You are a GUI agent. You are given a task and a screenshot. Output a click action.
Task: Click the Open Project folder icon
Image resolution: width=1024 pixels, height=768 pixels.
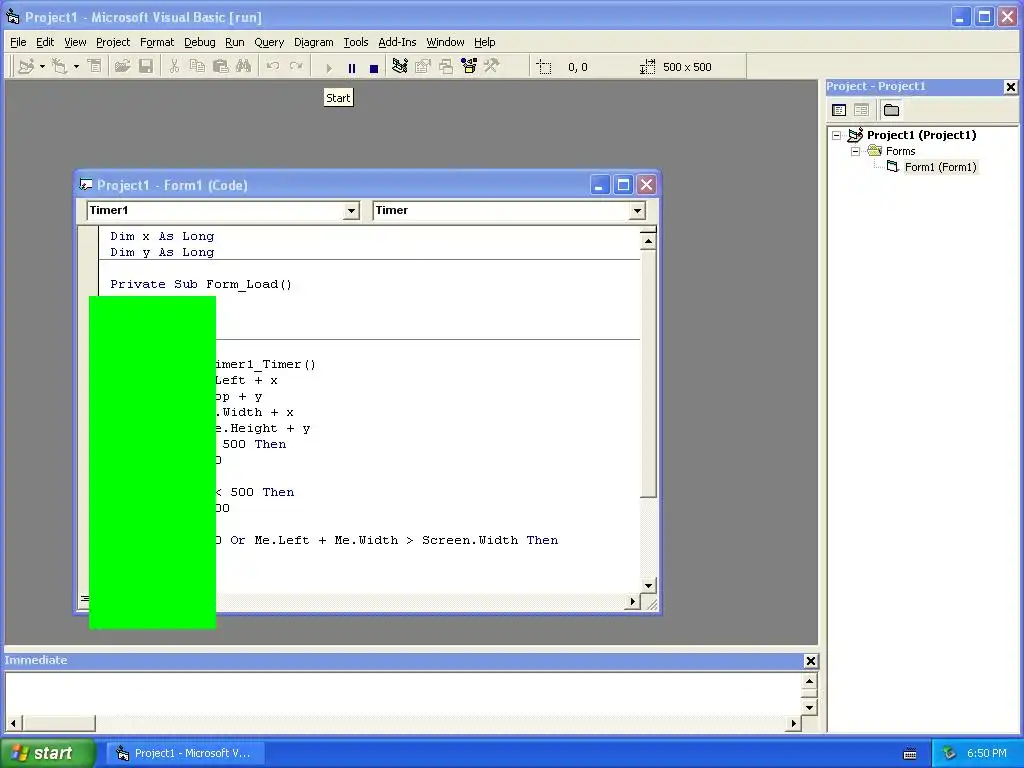click(x=122, y=67)
